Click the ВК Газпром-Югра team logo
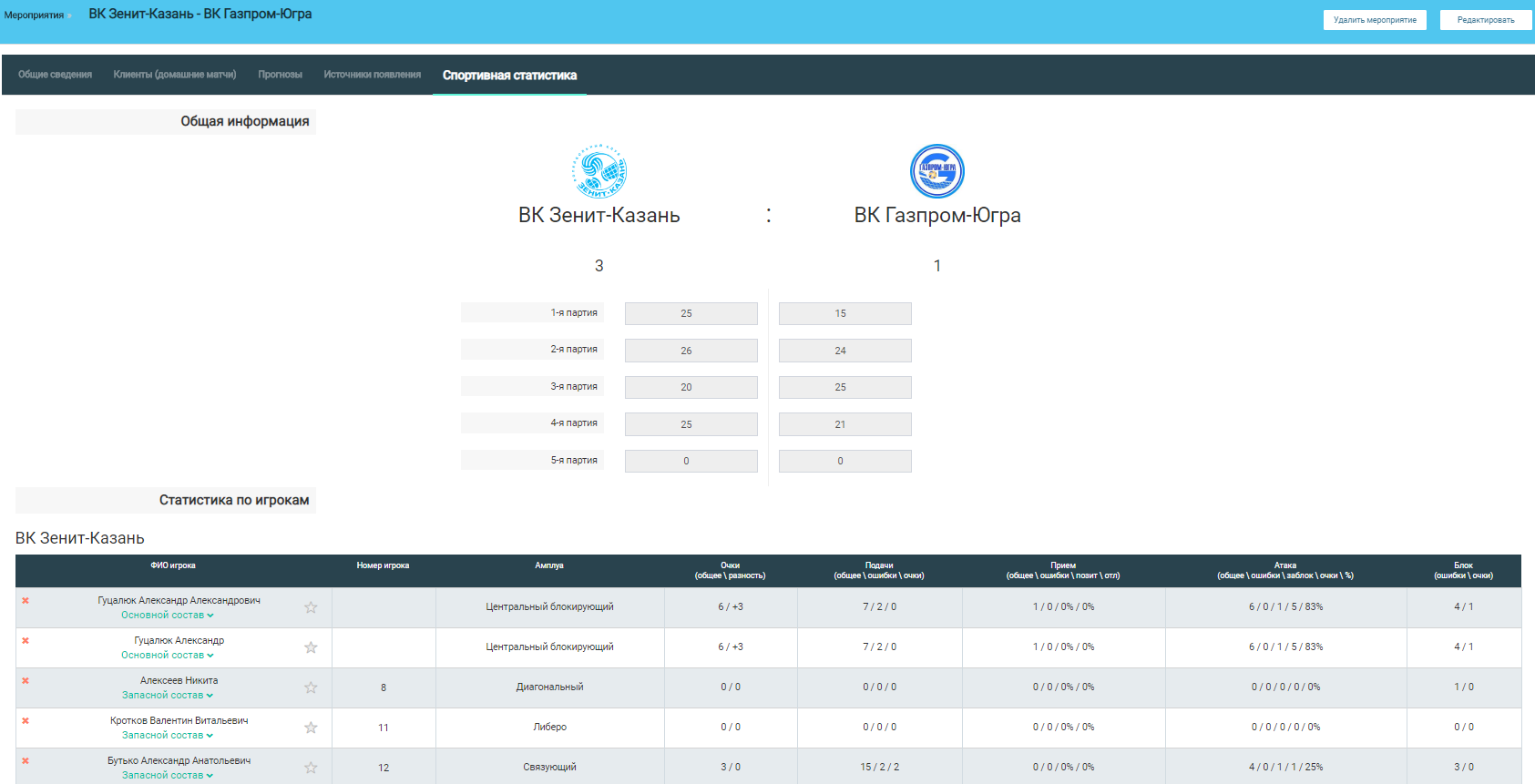The width and height of the screenshot is (1535, 784). click(x=937, y=171)
